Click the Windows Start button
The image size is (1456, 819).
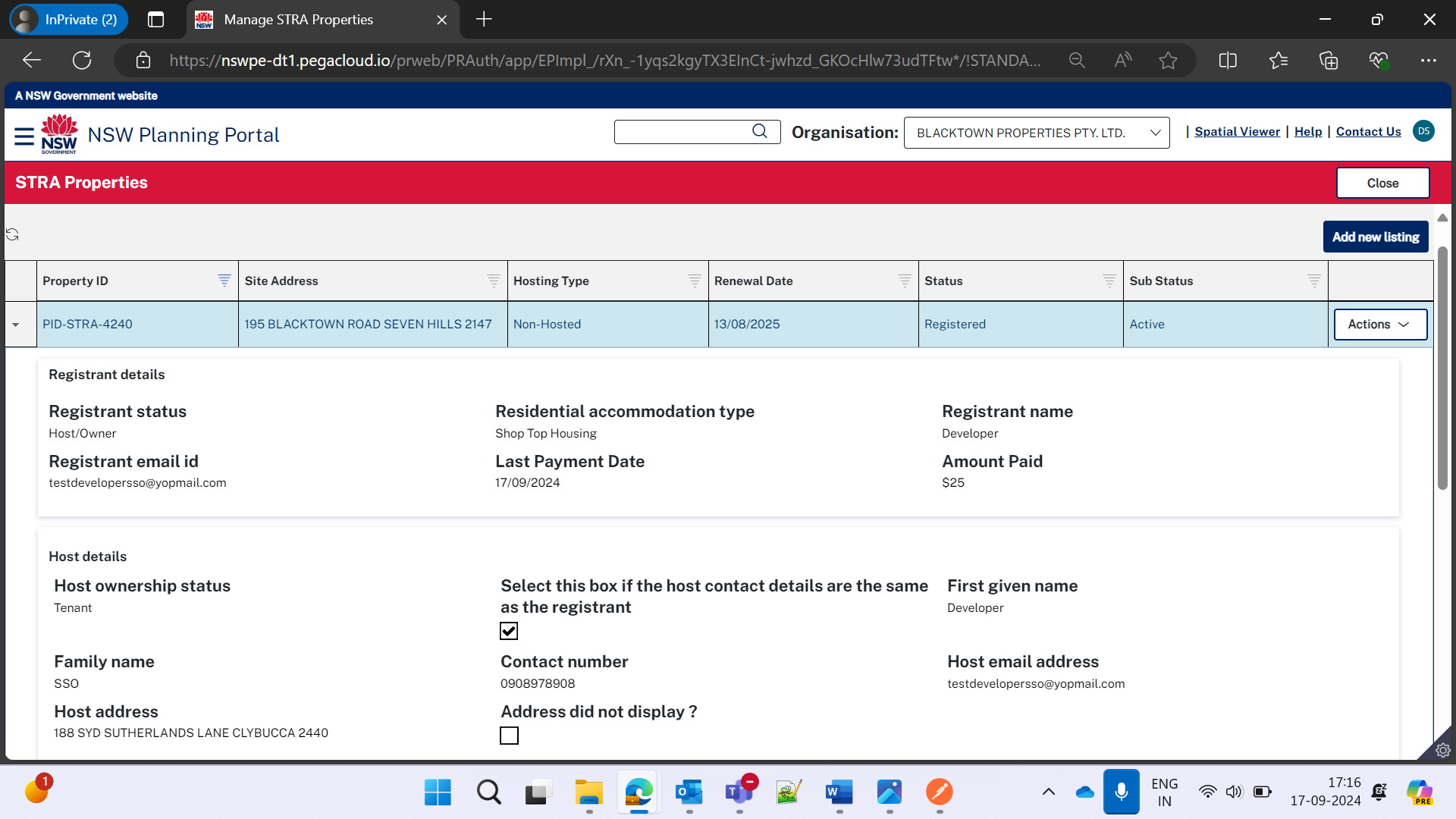click(438, 792)
